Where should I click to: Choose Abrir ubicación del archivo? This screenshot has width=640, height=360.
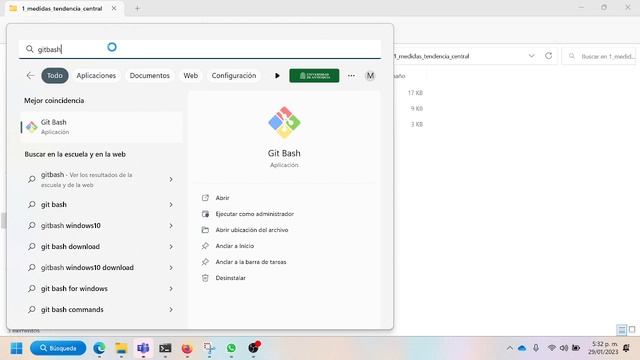click(x=251, y=230)
